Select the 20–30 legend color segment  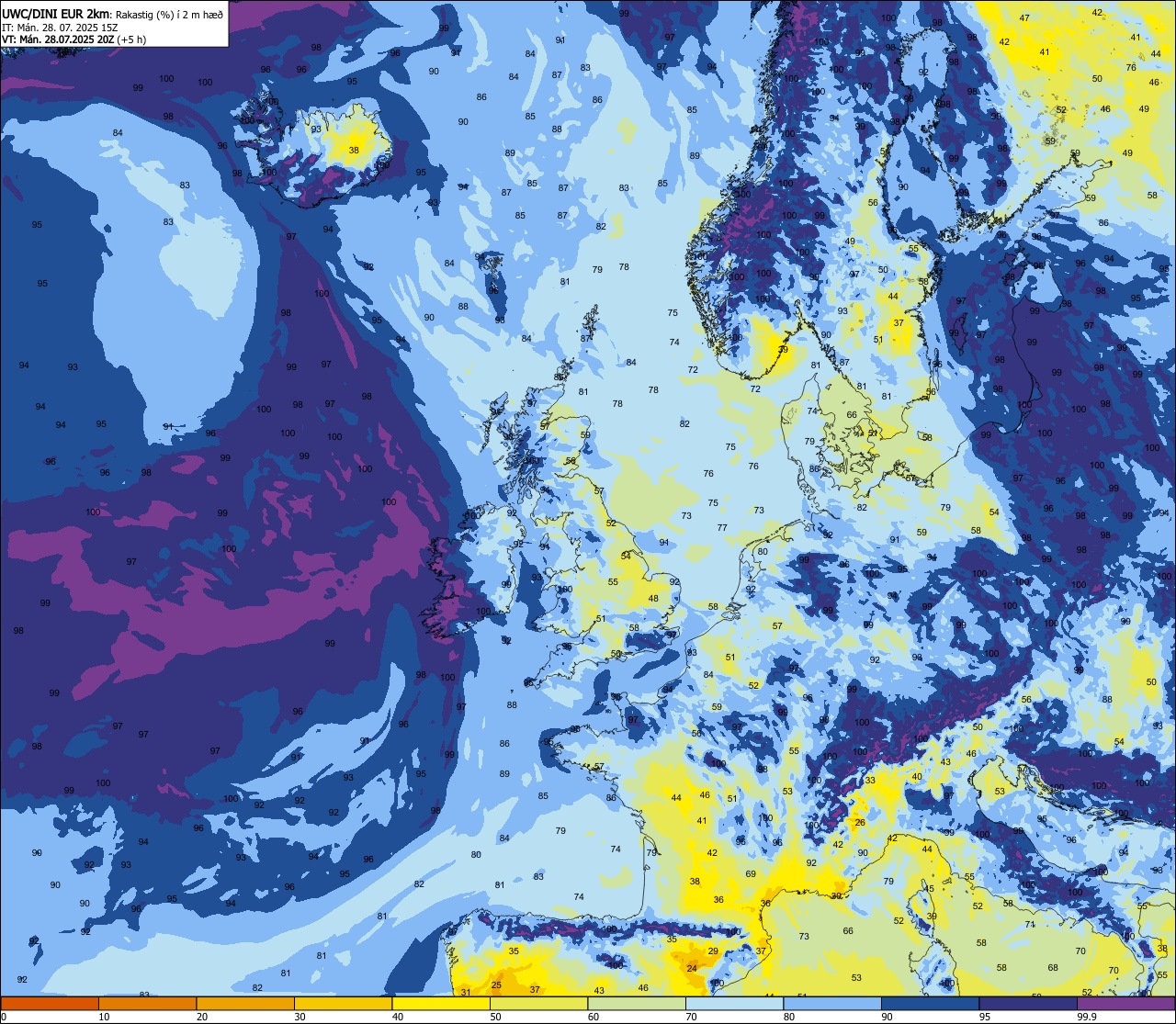coord(245,1003)
